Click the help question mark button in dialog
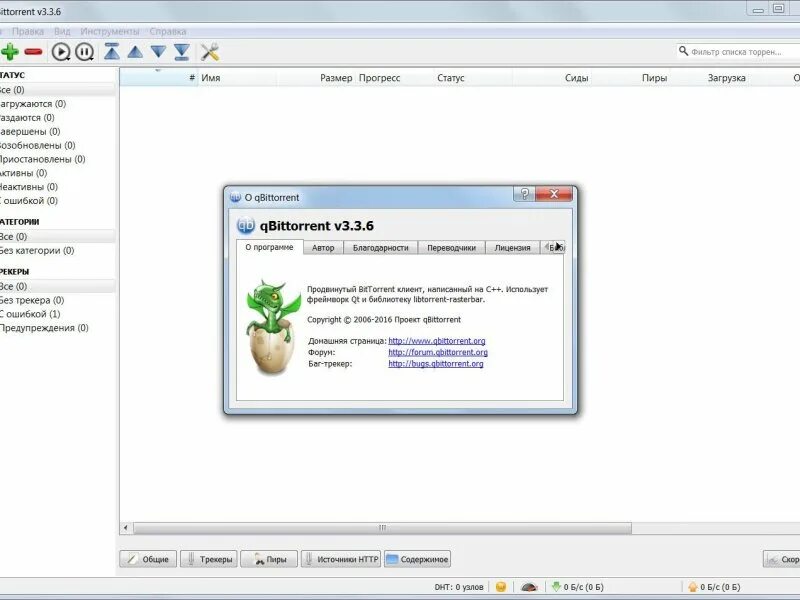The image size is (800, 600). 524,194
